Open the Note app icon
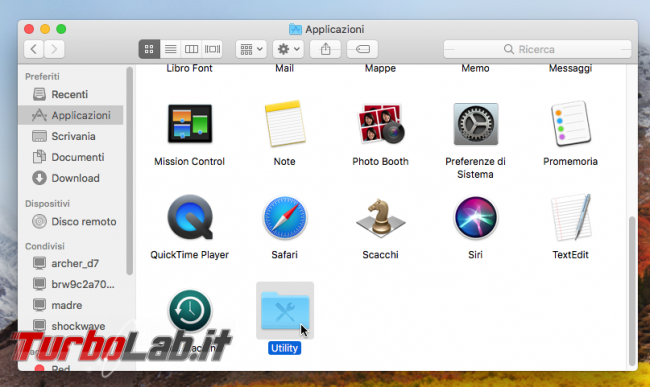 click(285, 123)
